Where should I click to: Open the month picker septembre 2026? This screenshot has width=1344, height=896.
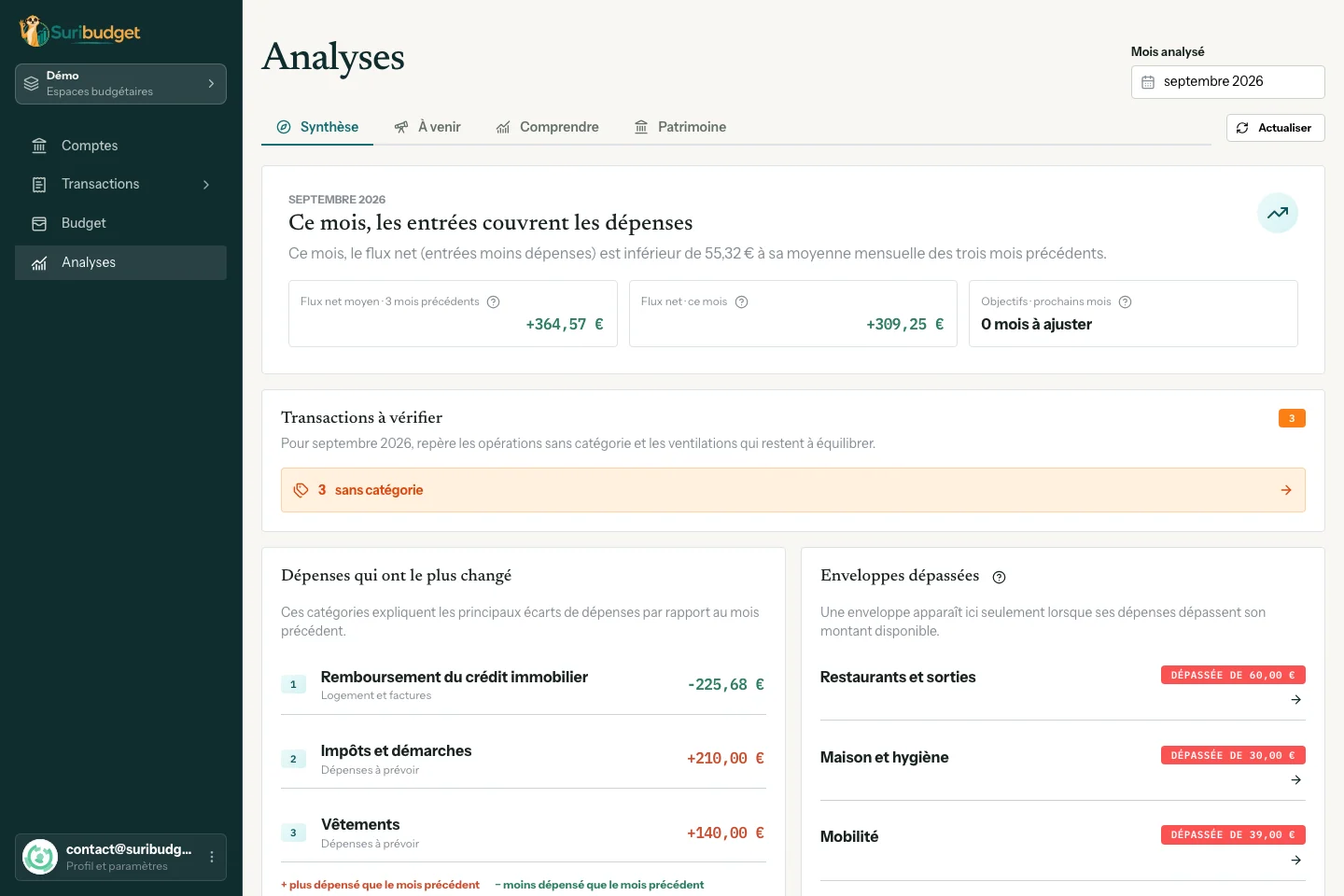click(1227, 82)
